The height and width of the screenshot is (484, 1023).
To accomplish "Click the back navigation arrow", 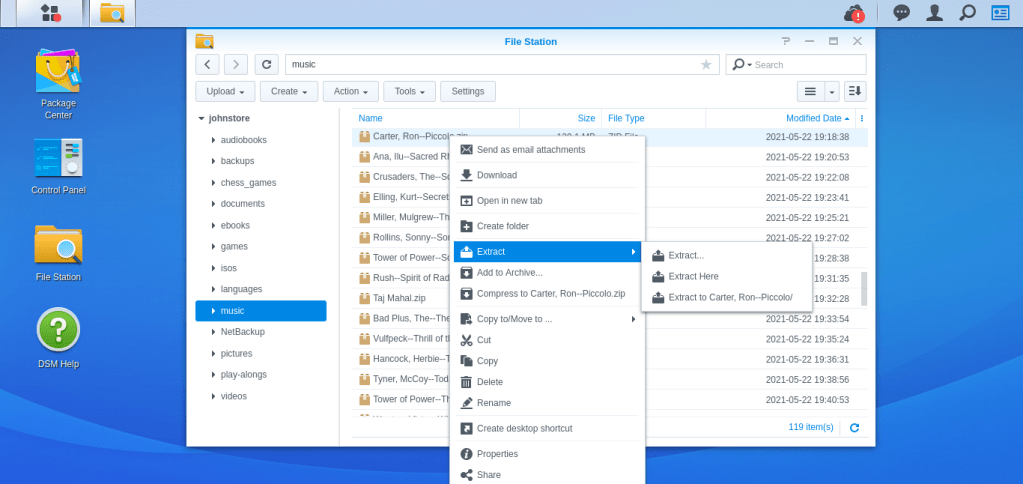I will (x=207, y=64).
